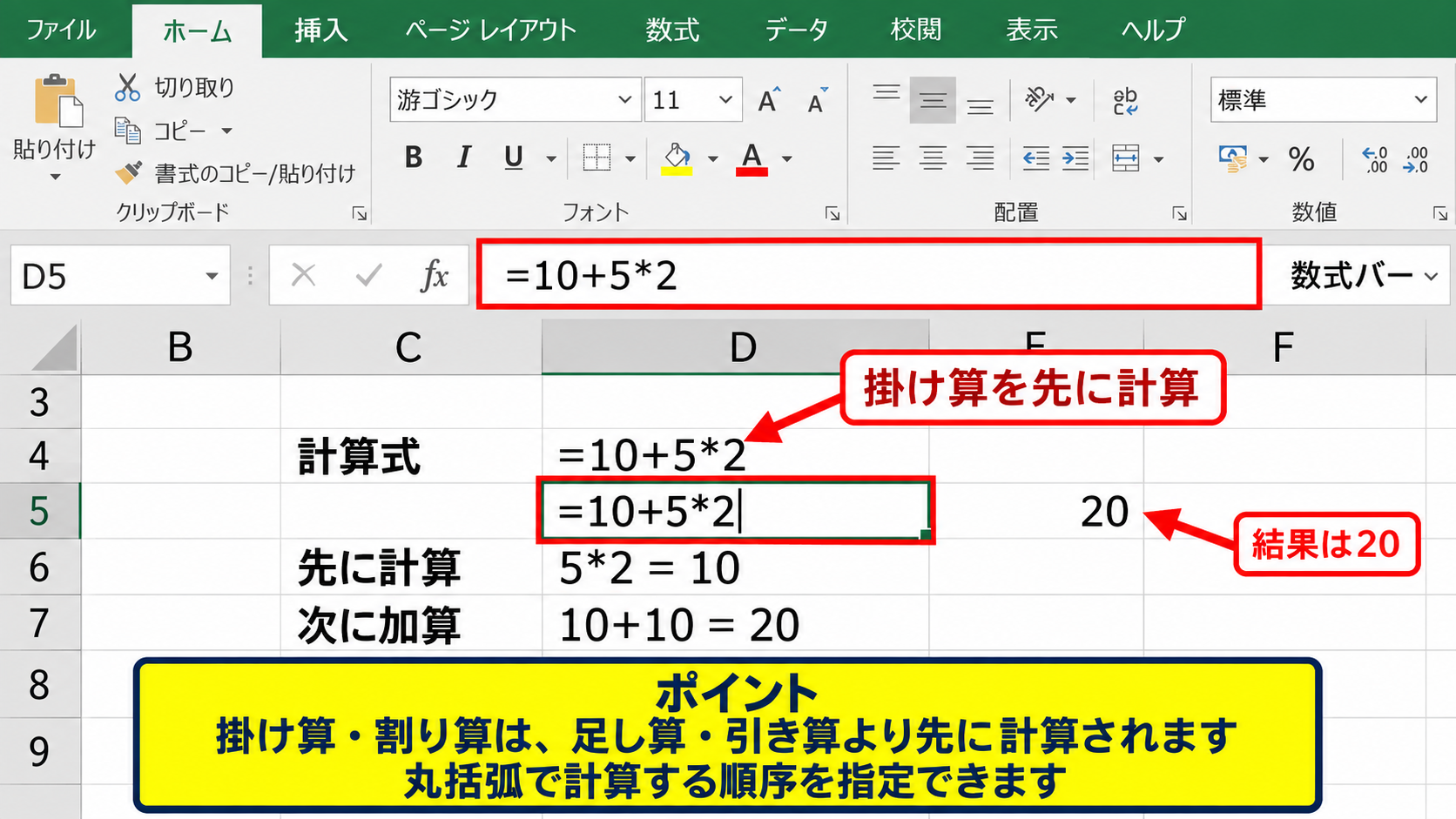The image size is (1456, 819).
Task: Toggle middle vertical alignment
Action: (x=933, y=100)
